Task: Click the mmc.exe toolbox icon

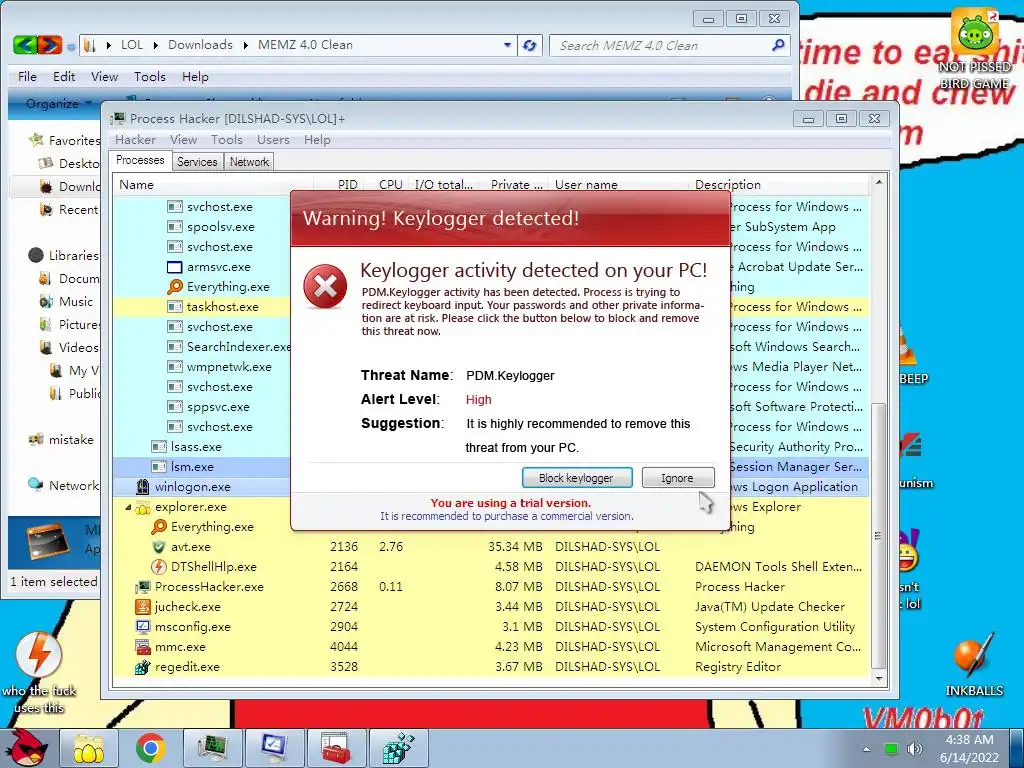Action: (x=142, y=647)
